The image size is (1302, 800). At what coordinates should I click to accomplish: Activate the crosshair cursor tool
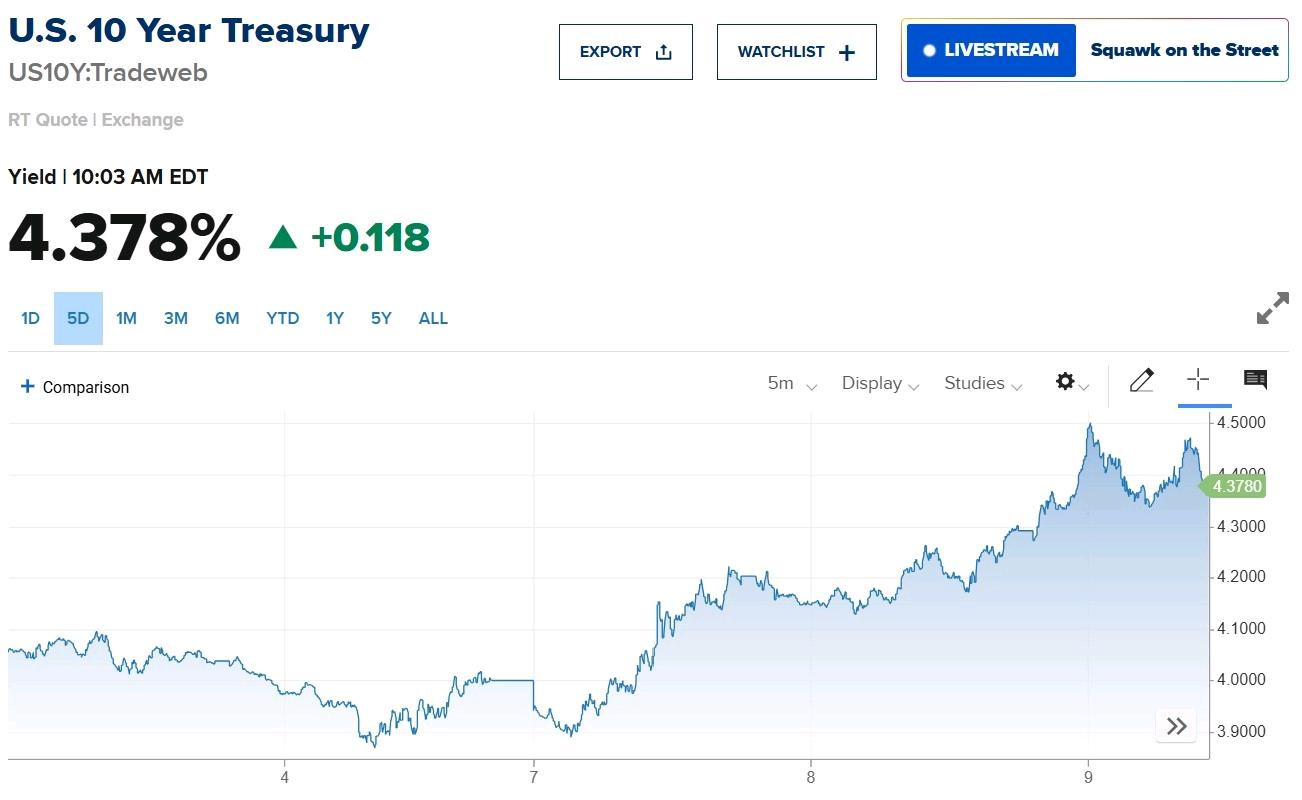1198,379
